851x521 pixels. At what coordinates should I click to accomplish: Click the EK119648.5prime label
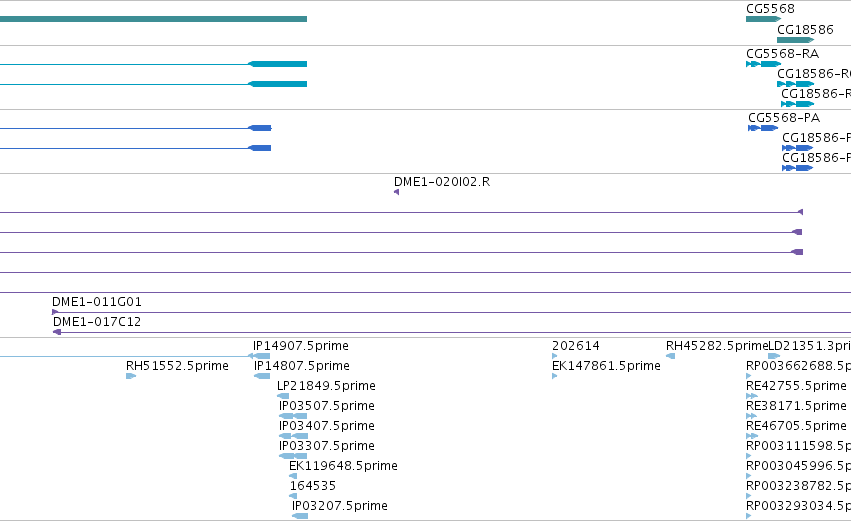click(343, 466)
